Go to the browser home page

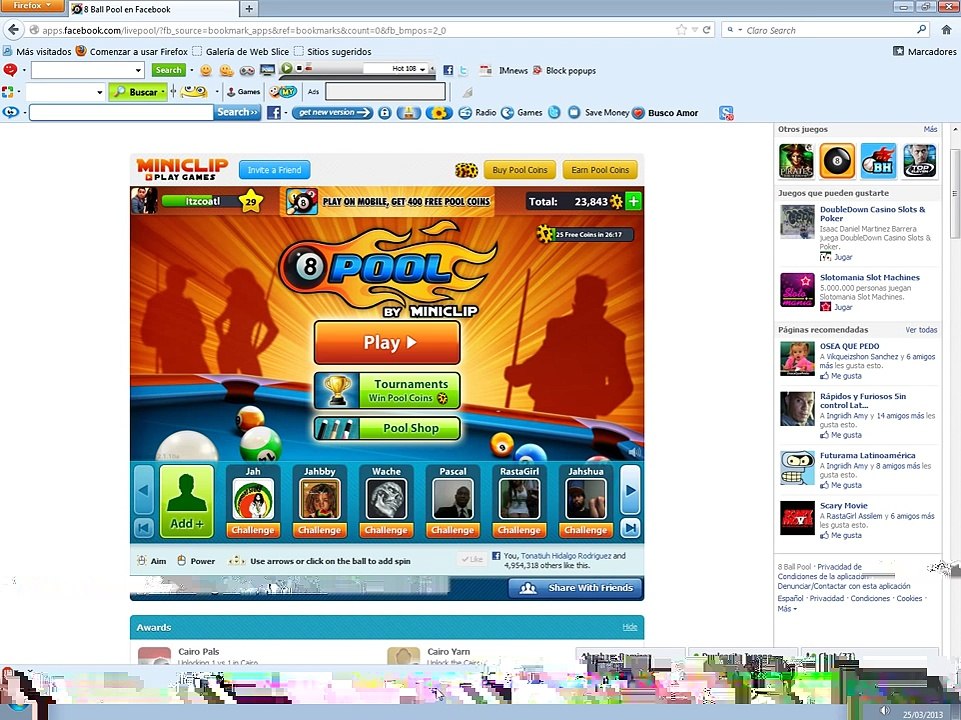point(947,30)
